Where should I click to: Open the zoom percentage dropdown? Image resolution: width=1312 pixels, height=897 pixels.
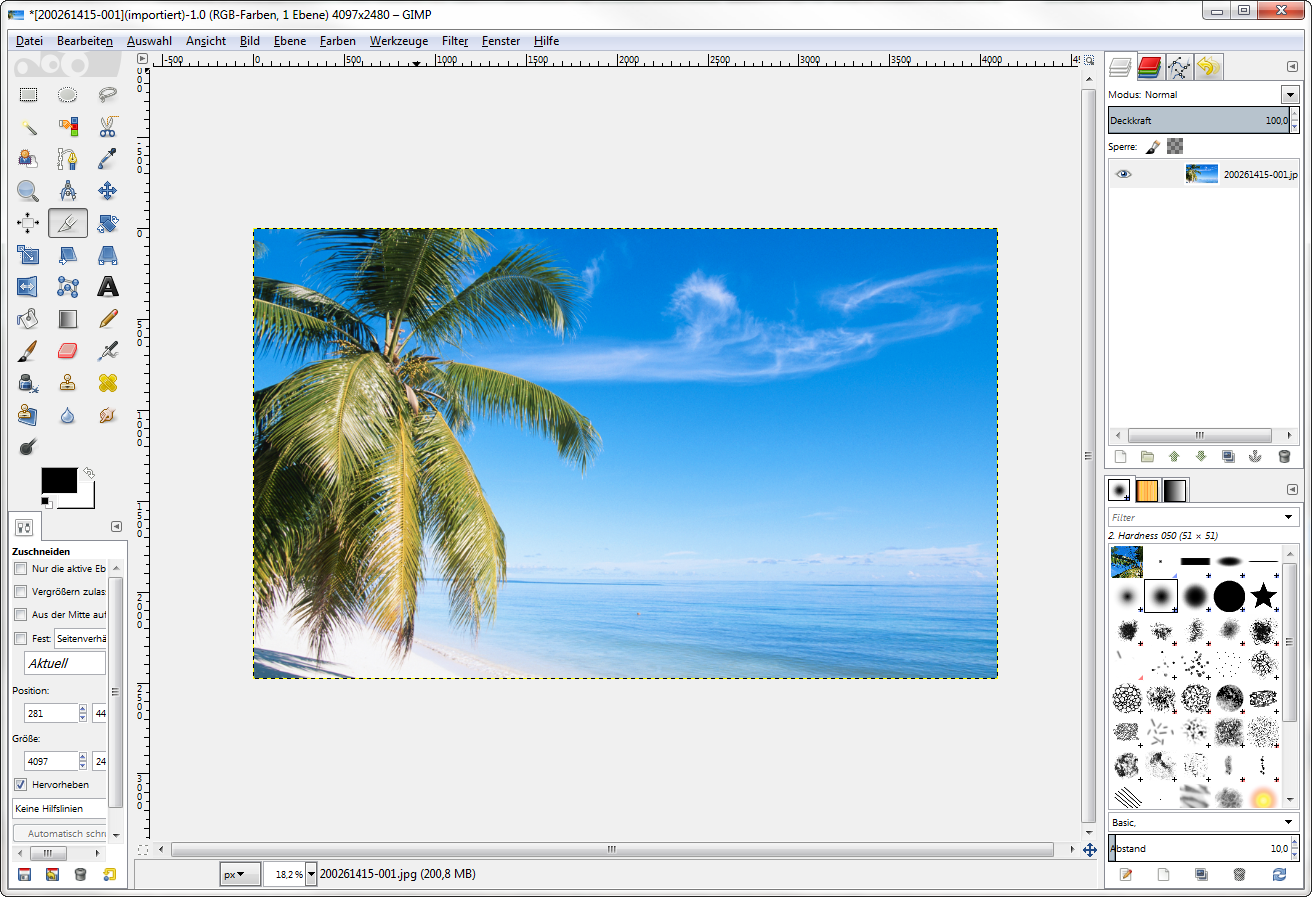[311, 874]
